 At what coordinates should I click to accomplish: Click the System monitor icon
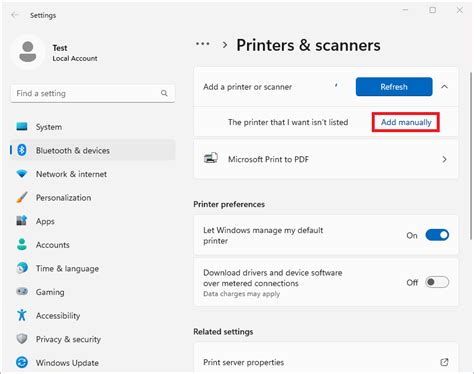[22, 127]
